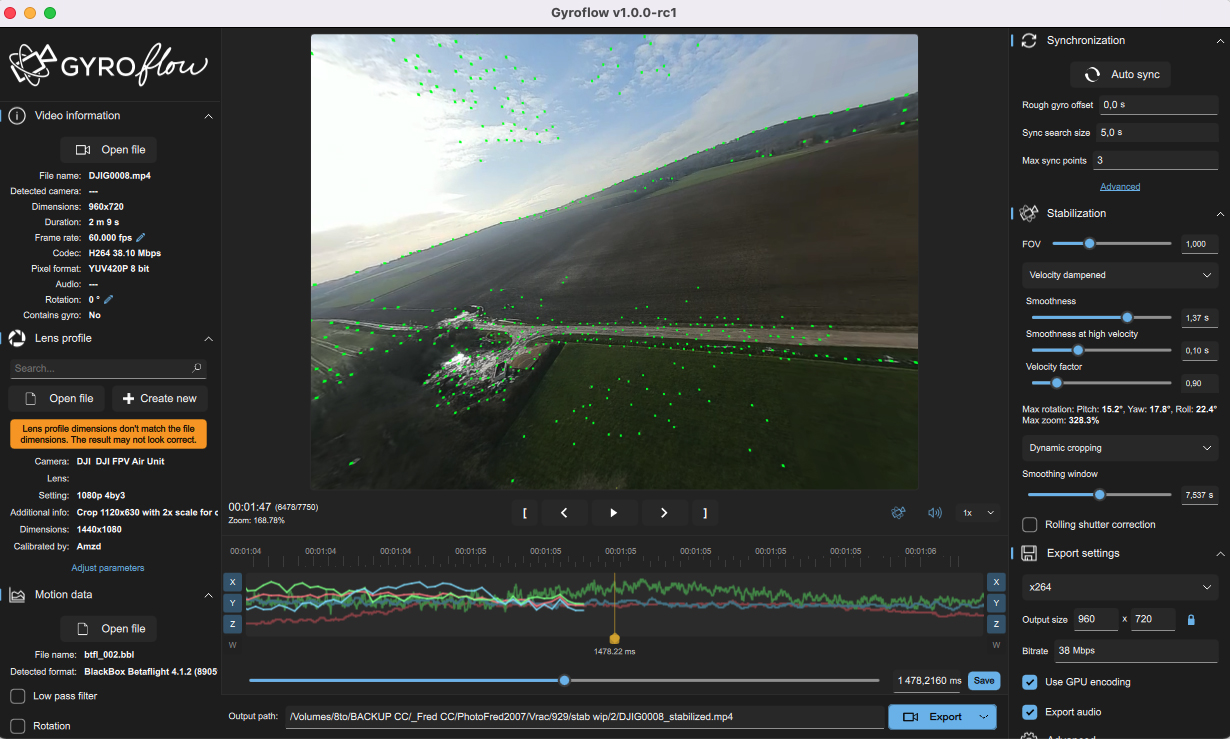Click the Rough gyro offset field
The height and width of the screenshot is (739, 1230).
1159,104
